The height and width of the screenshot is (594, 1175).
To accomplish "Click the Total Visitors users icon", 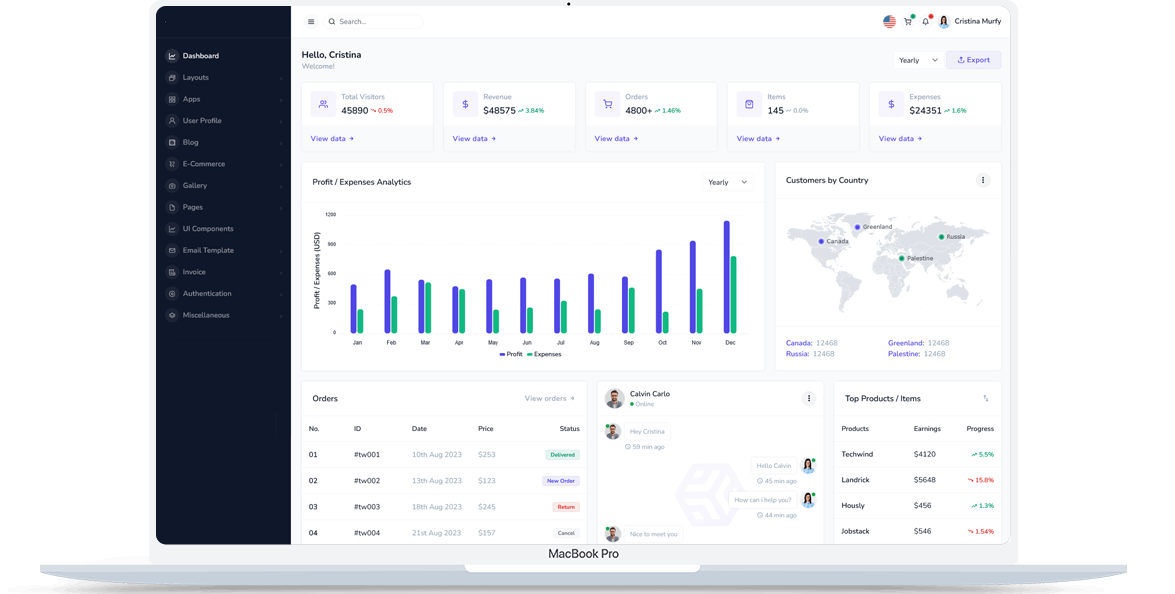I will click(x=323, y=104).
